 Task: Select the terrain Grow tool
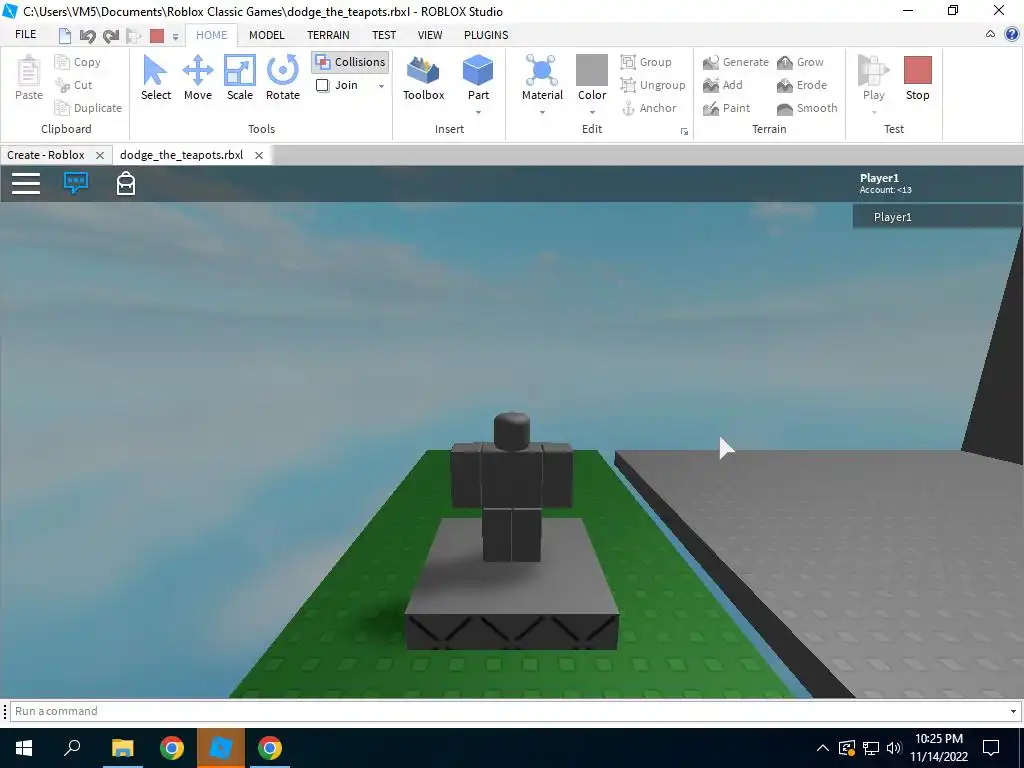(800, 62)
